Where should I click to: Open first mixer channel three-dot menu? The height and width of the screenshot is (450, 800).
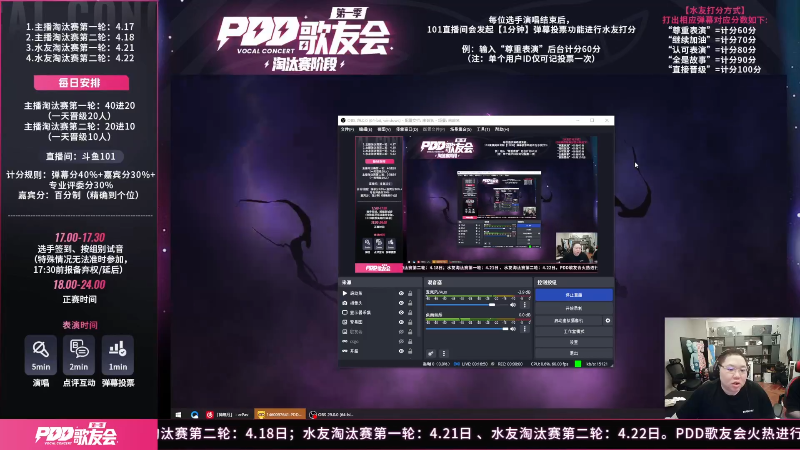click(x=525, y=305)
